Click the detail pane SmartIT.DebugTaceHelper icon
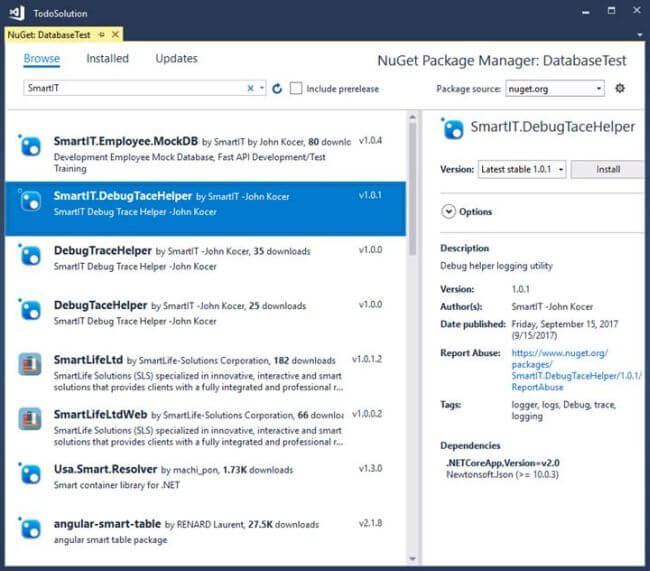Viewport: 650px width, 571px height. [x=452, y=129]
